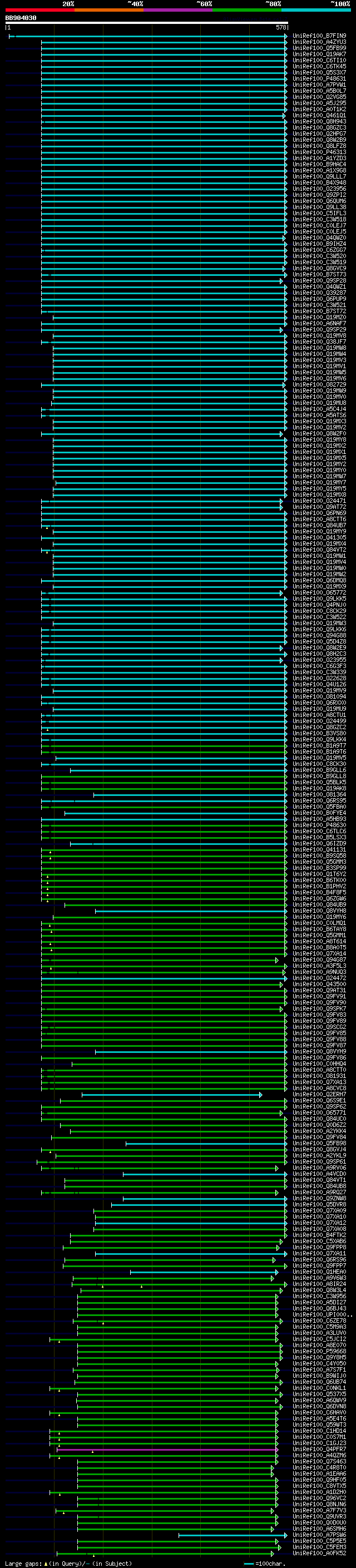This screenshot has width=356, height=1568.
Task: Click the red 20% identity legend bar
Action: (40, 10)
